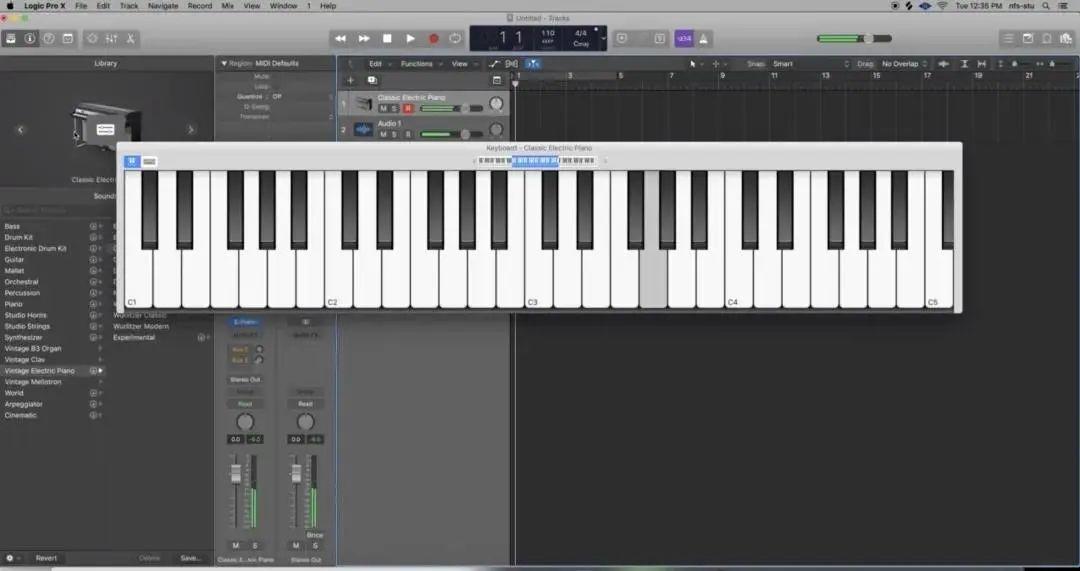Click the Duplicate Track button
This screenshot has height=571, width=1080.
click(x=372, y=80)
